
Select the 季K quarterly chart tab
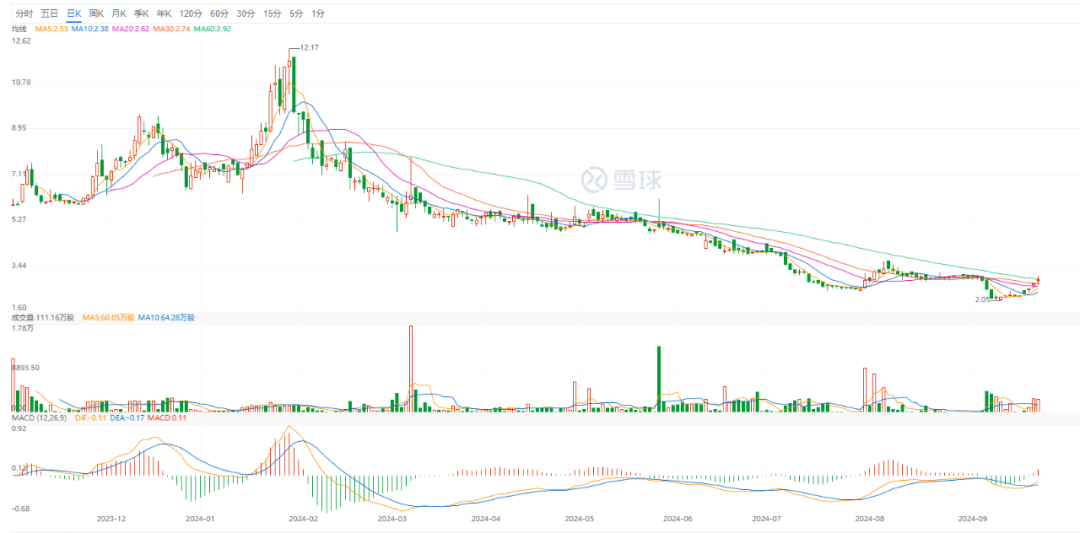(142, 14)
